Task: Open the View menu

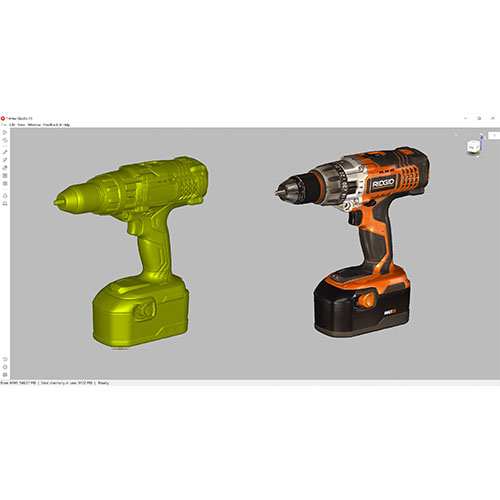Action: point(21,125)
